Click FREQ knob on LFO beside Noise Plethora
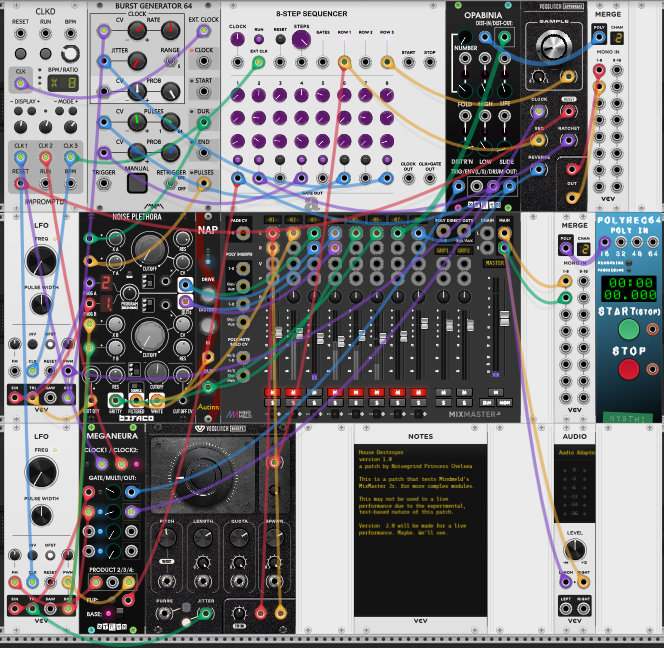Viewport: 664px width, 648px height. [x=41, y=261]
